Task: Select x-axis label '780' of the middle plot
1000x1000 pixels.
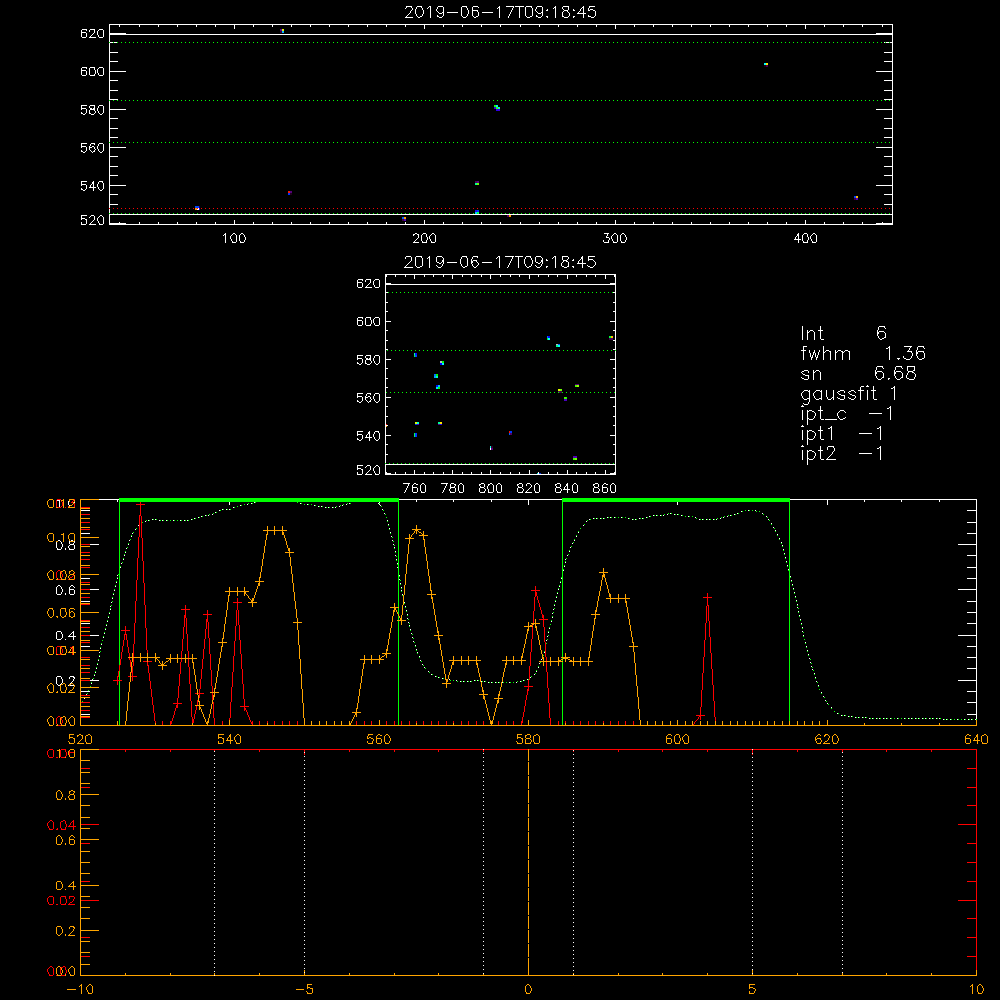Action: [453, 489]
